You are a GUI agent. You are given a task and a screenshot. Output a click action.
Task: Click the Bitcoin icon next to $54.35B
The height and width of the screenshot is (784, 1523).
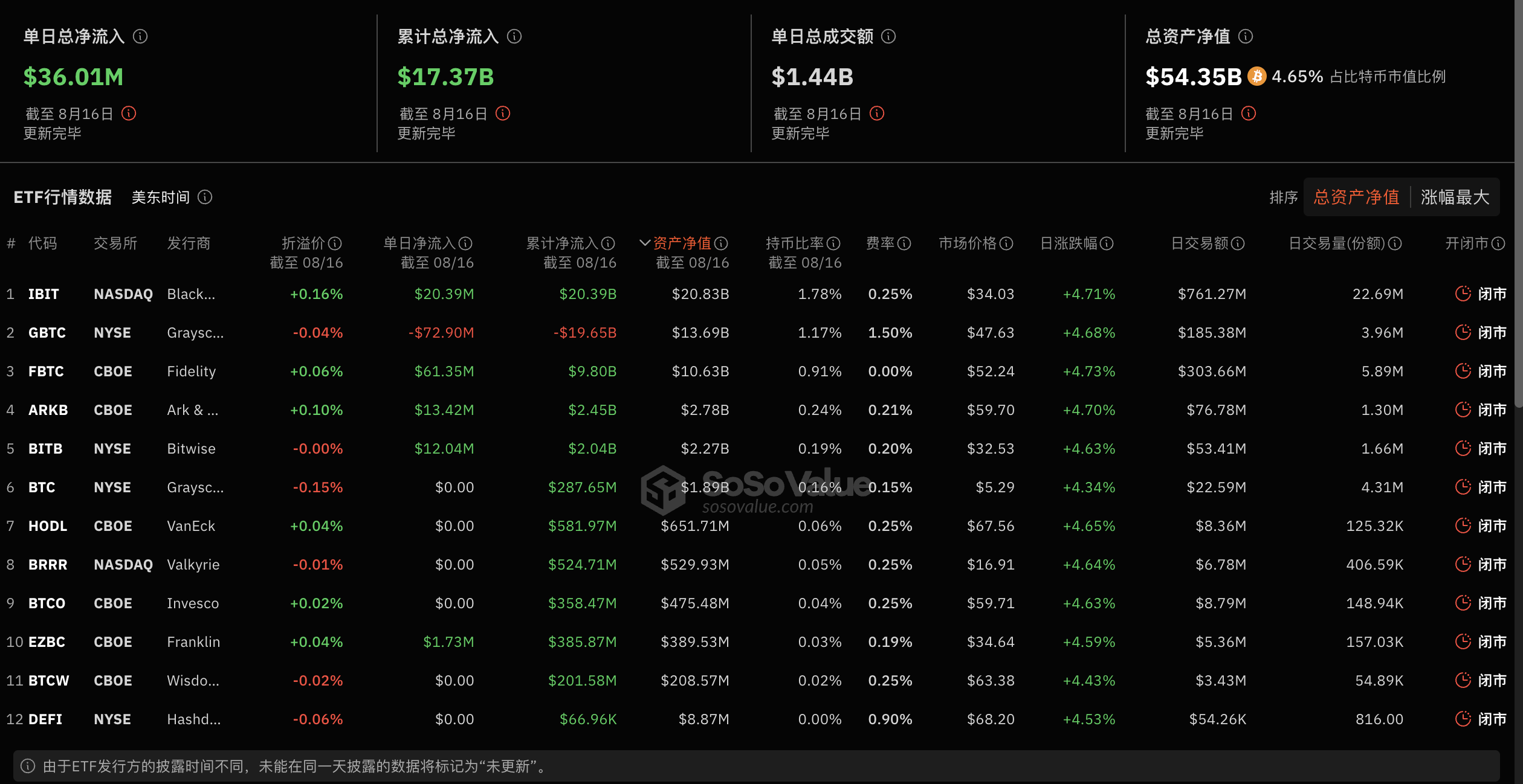[1258, 77]
